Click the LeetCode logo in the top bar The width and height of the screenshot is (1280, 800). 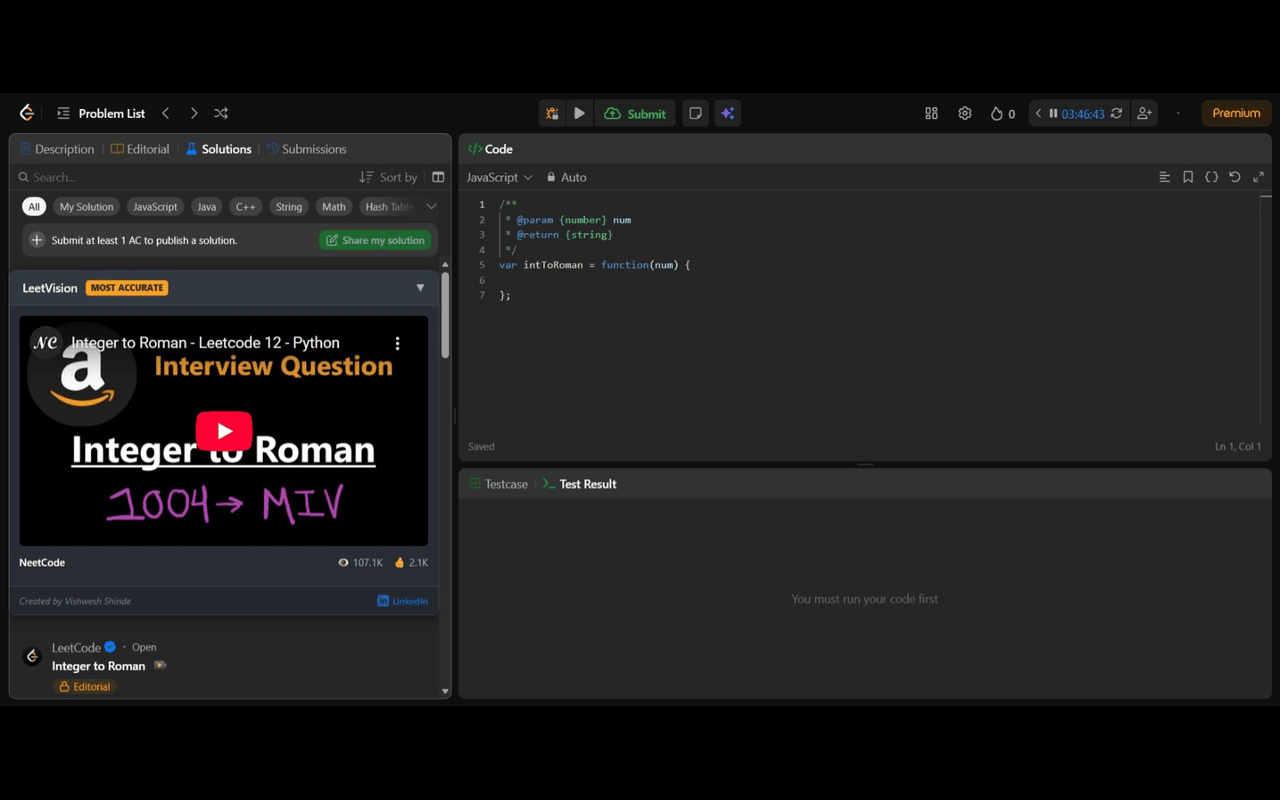coord(27,113)
